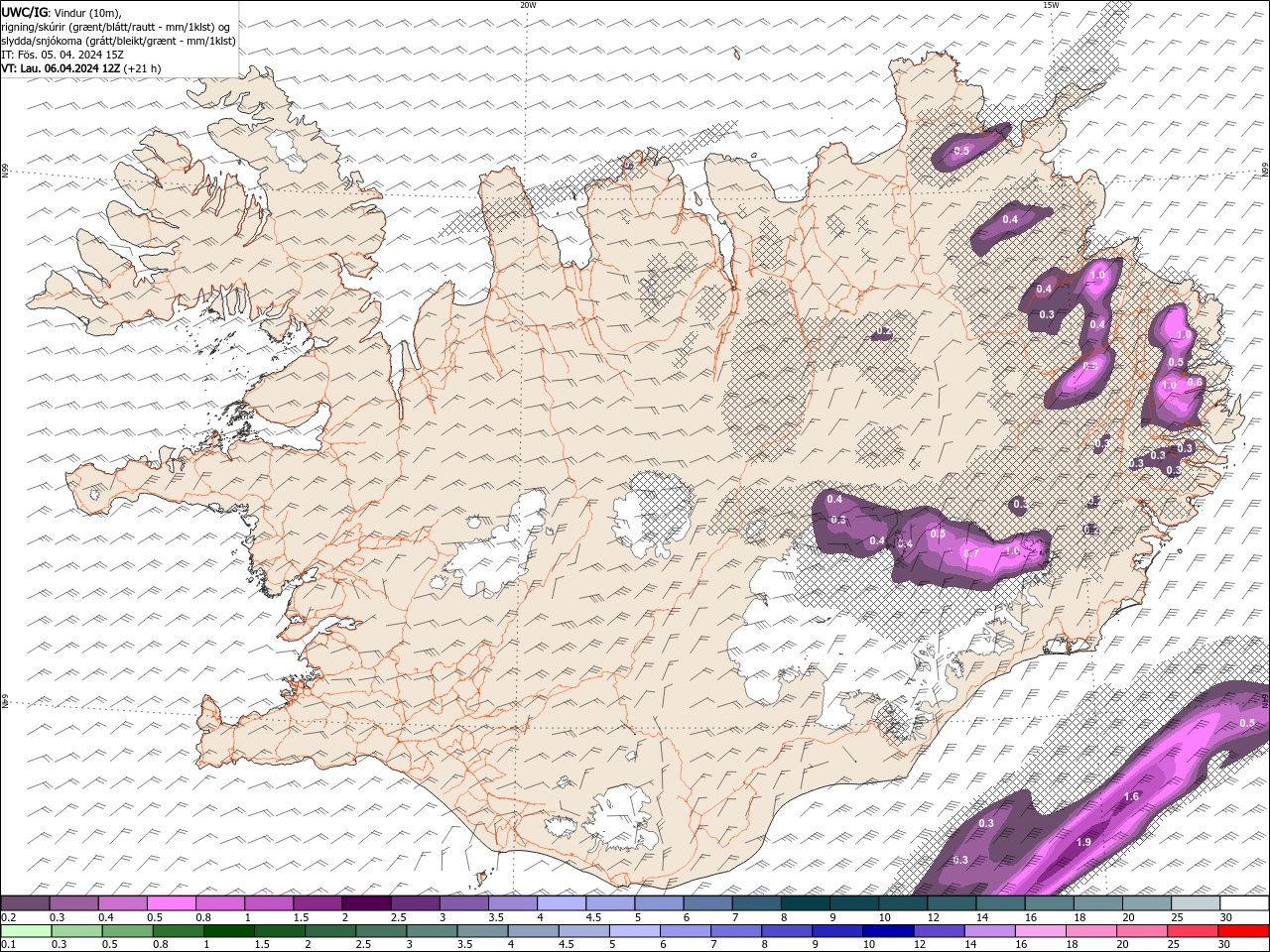Viewport: 1270px width, 952px height.
Task: Click the "0.2" label in the snow legend
Action: click(9, 917)
